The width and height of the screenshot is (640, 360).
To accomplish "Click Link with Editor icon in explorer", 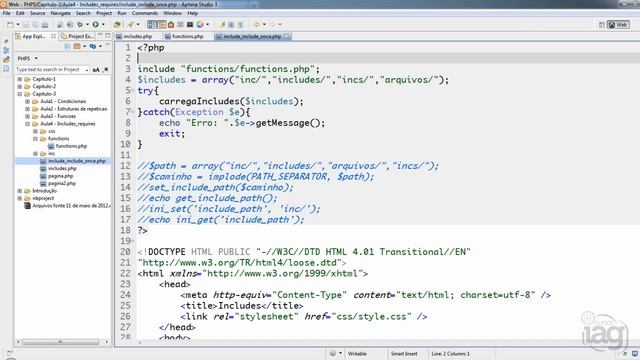I will coord(93,47).
